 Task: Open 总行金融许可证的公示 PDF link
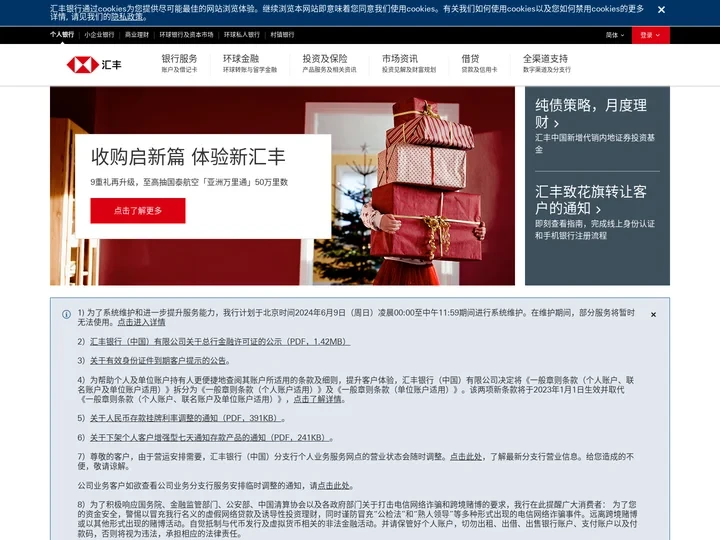click(x=220, y=342)
